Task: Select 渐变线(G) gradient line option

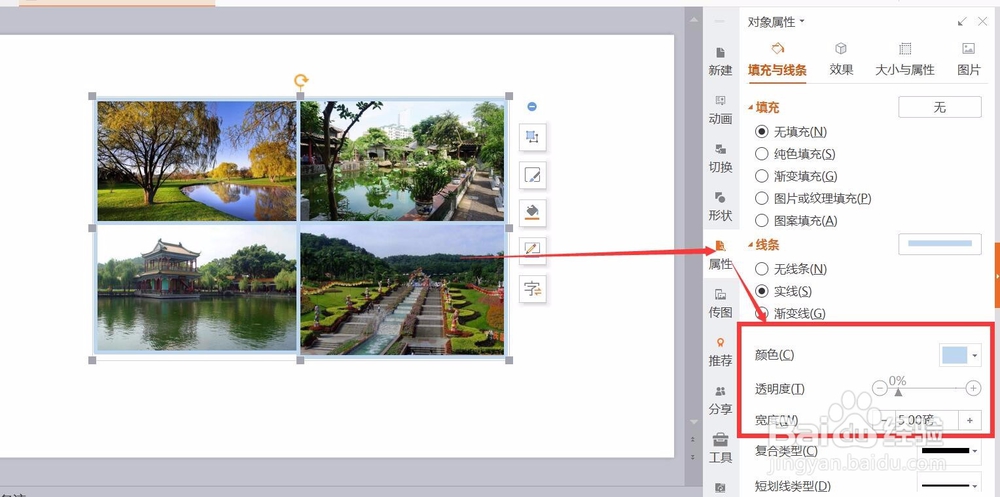Action: (790, 313)
